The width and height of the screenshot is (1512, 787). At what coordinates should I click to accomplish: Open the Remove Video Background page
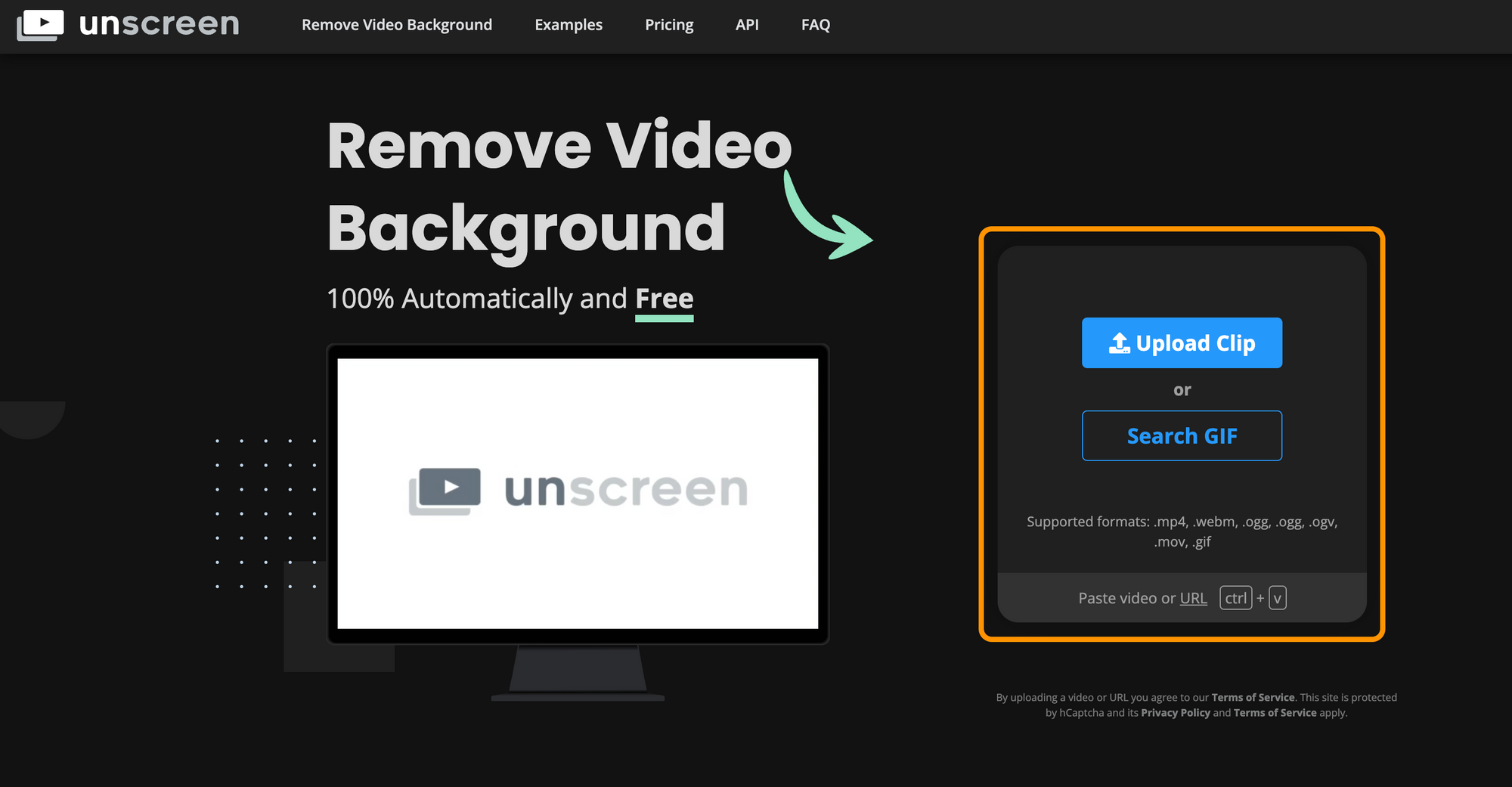(396, 24)
